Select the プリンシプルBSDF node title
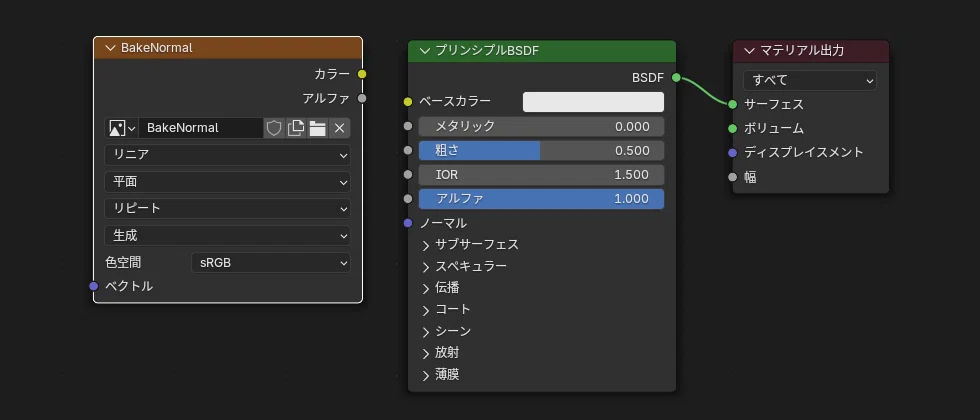The width and height of the screenshot is (980, 420). (487, 51)
